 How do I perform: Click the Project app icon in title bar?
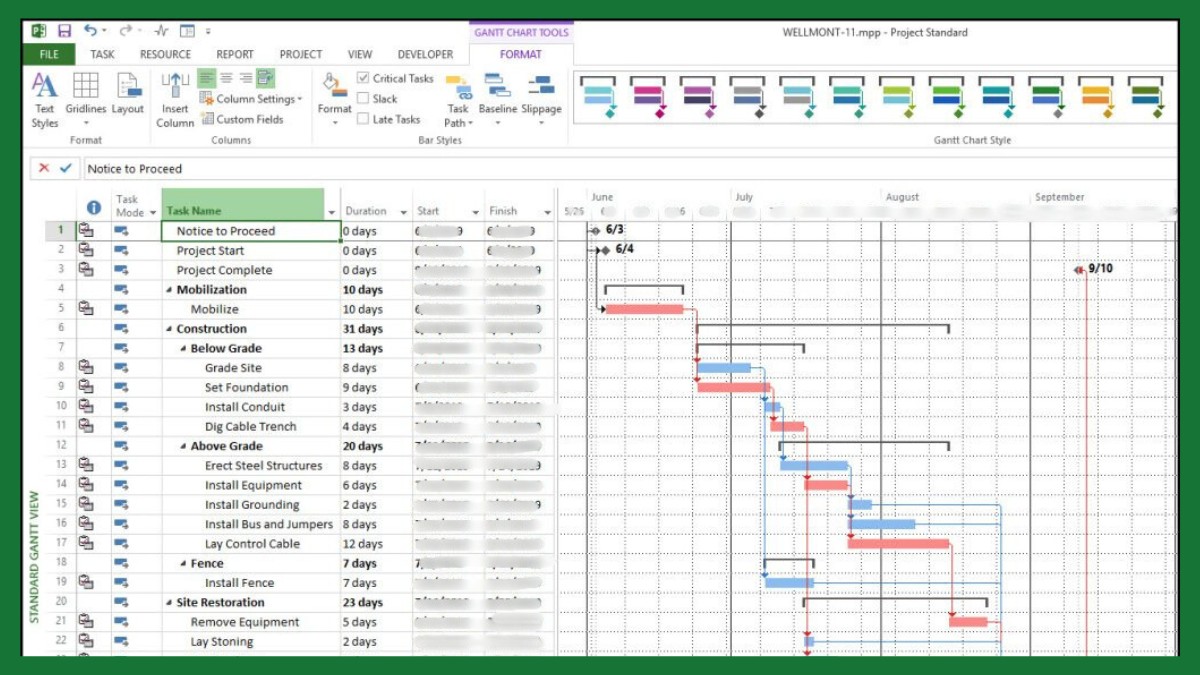pos(39,32)
